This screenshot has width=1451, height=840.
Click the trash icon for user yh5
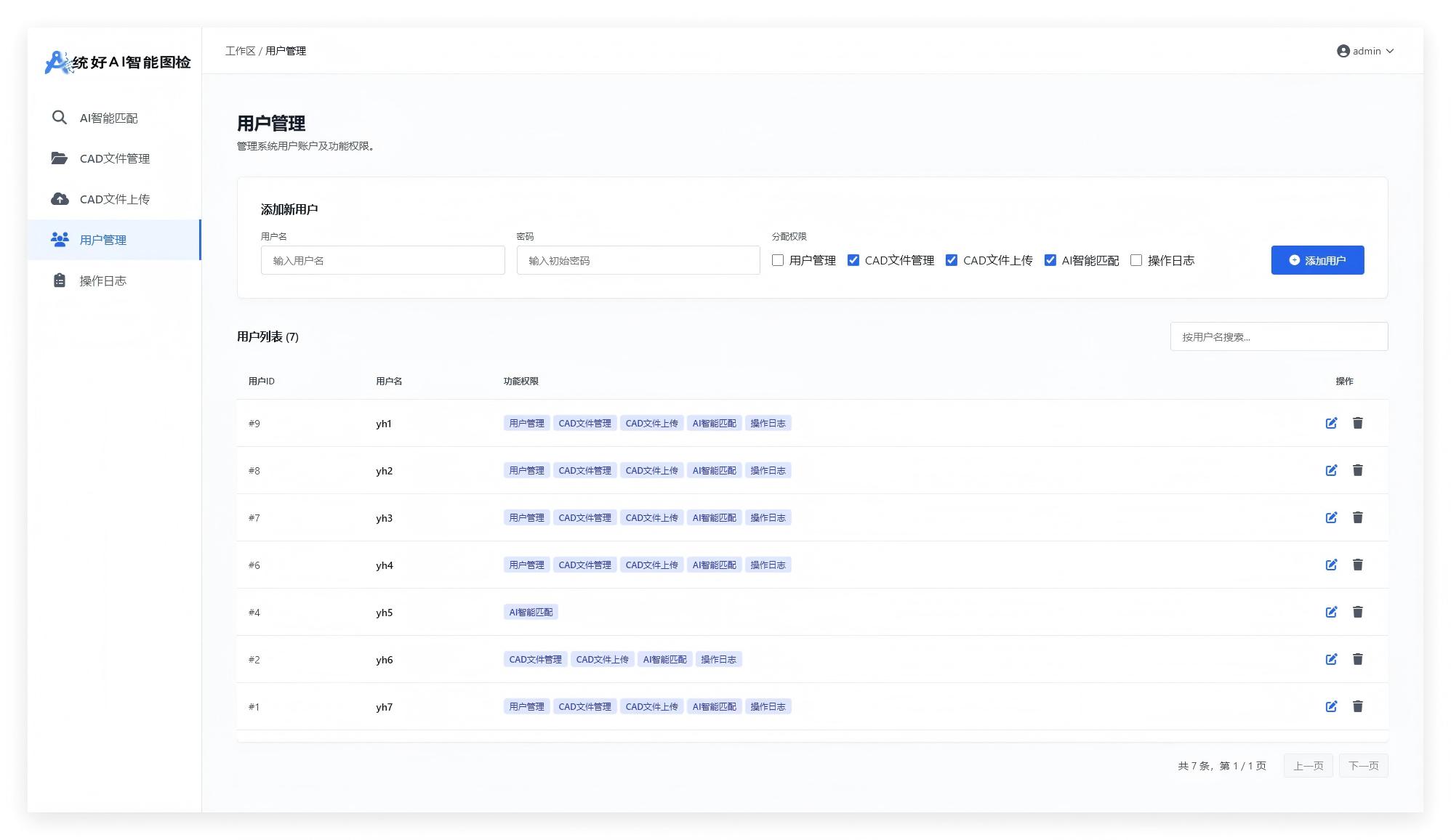click(1357, 612)
